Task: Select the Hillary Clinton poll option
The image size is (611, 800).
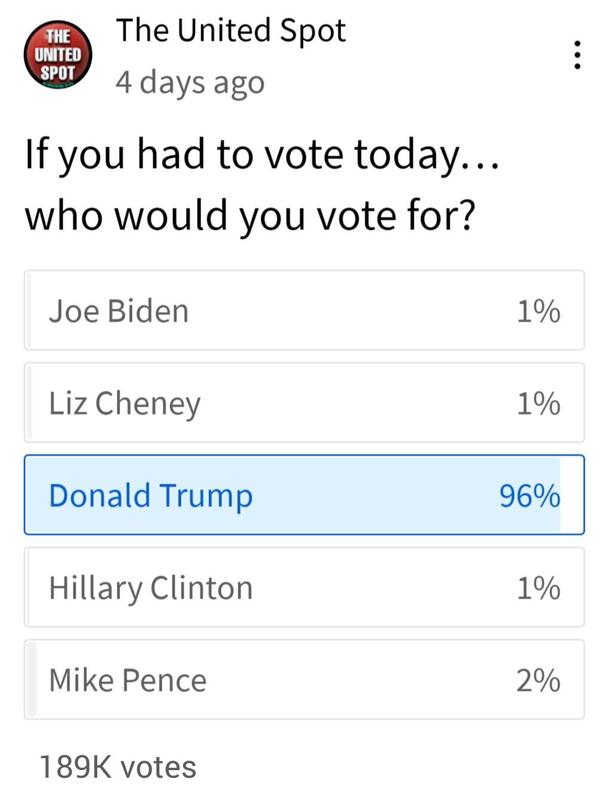Action: [x=304, y=587]
